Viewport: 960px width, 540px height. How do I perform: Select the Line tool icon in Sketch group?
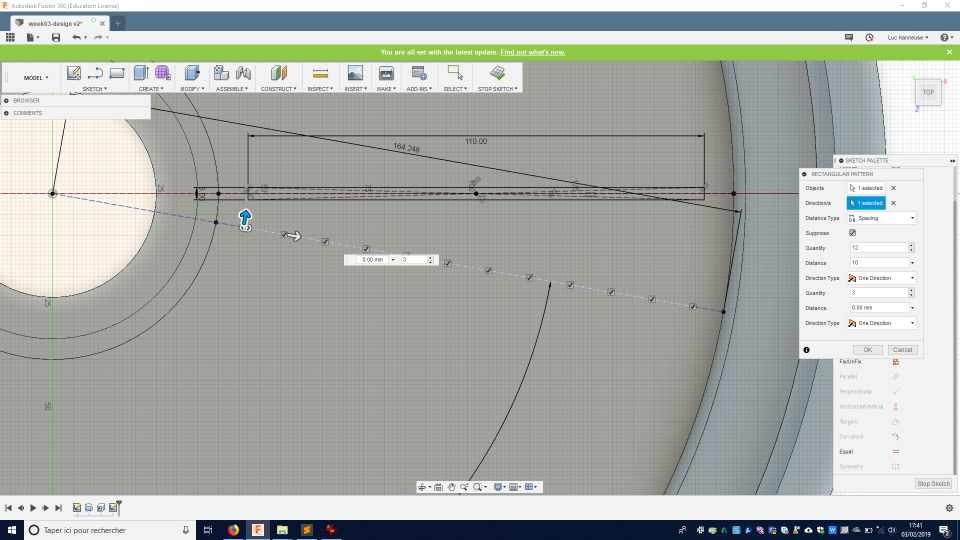95,73
